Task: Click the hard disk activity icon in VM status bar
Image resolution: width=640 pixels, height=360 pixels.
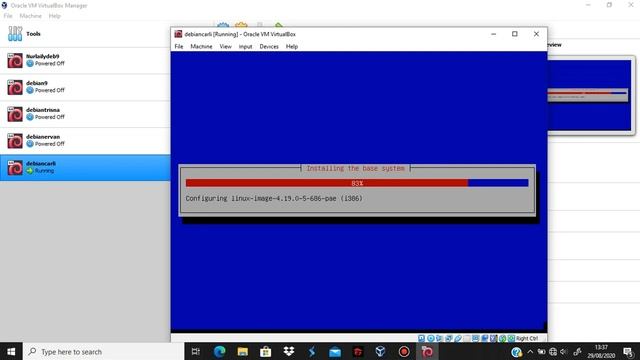Action: (421, 338)
